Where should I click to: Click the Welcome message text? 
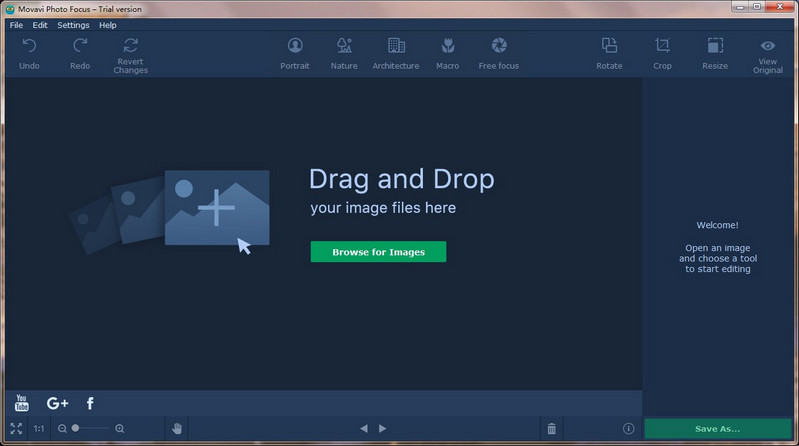click(717, 225)
